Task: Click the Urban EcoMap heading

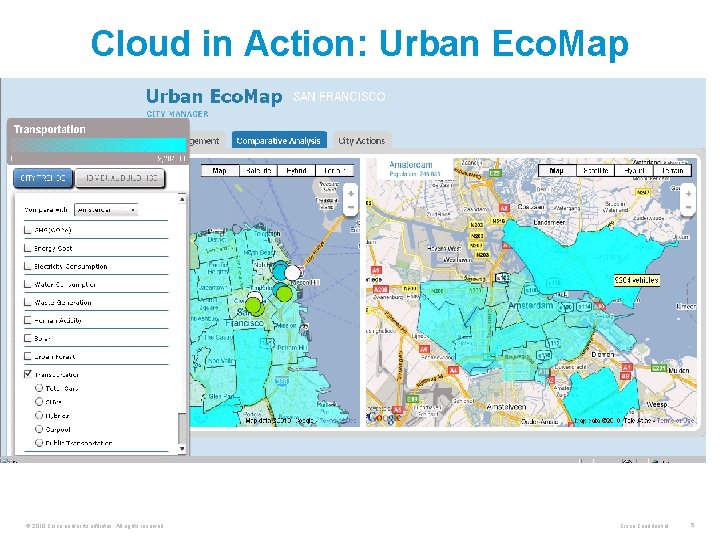Action: point(214,96)
